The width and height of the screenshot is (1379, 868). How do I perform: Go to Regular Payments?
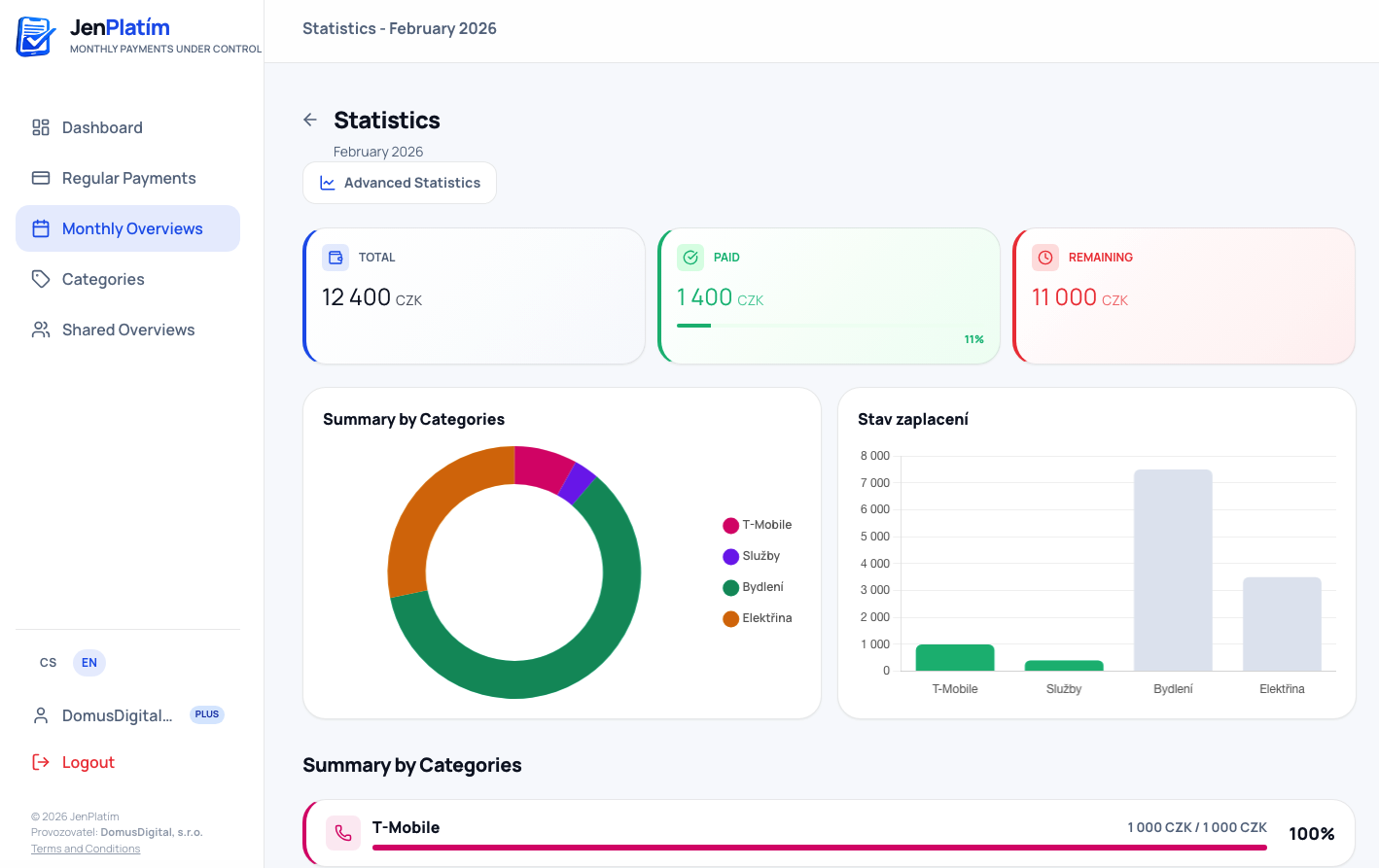(x=128, y=178)
